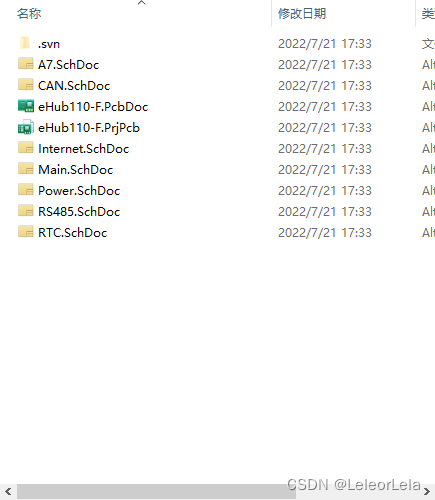
Task: Click the Power.SchDoc file icon
Action: (x=26, y=190)
